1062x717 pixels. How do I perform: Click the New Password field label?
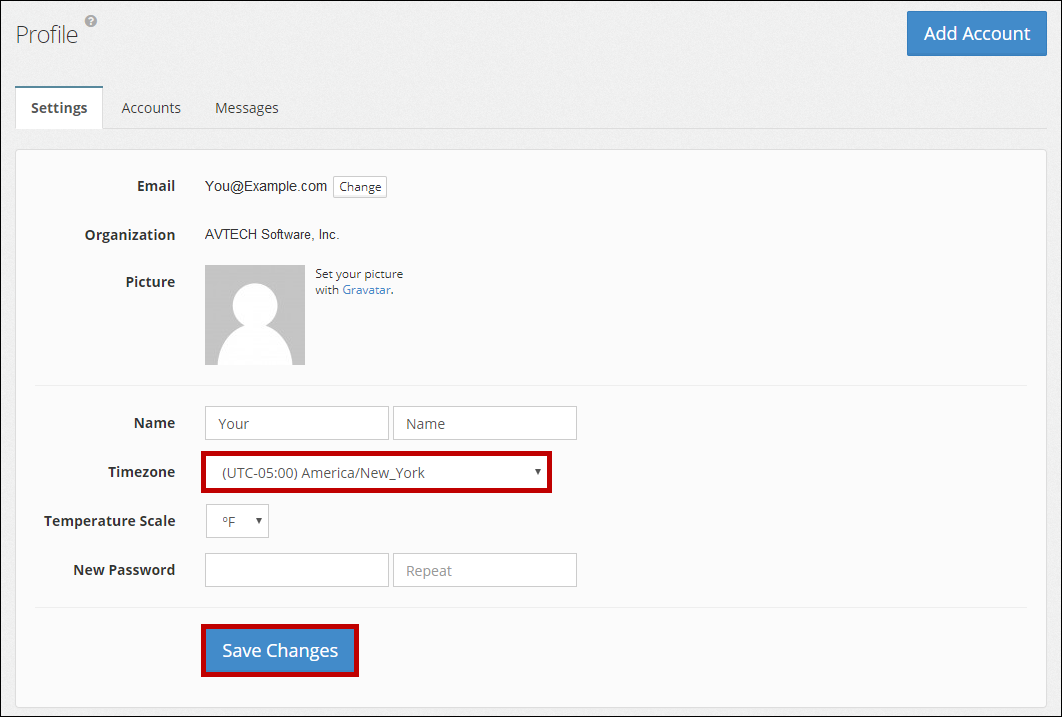pyautogui.click(x=124, y=570)
